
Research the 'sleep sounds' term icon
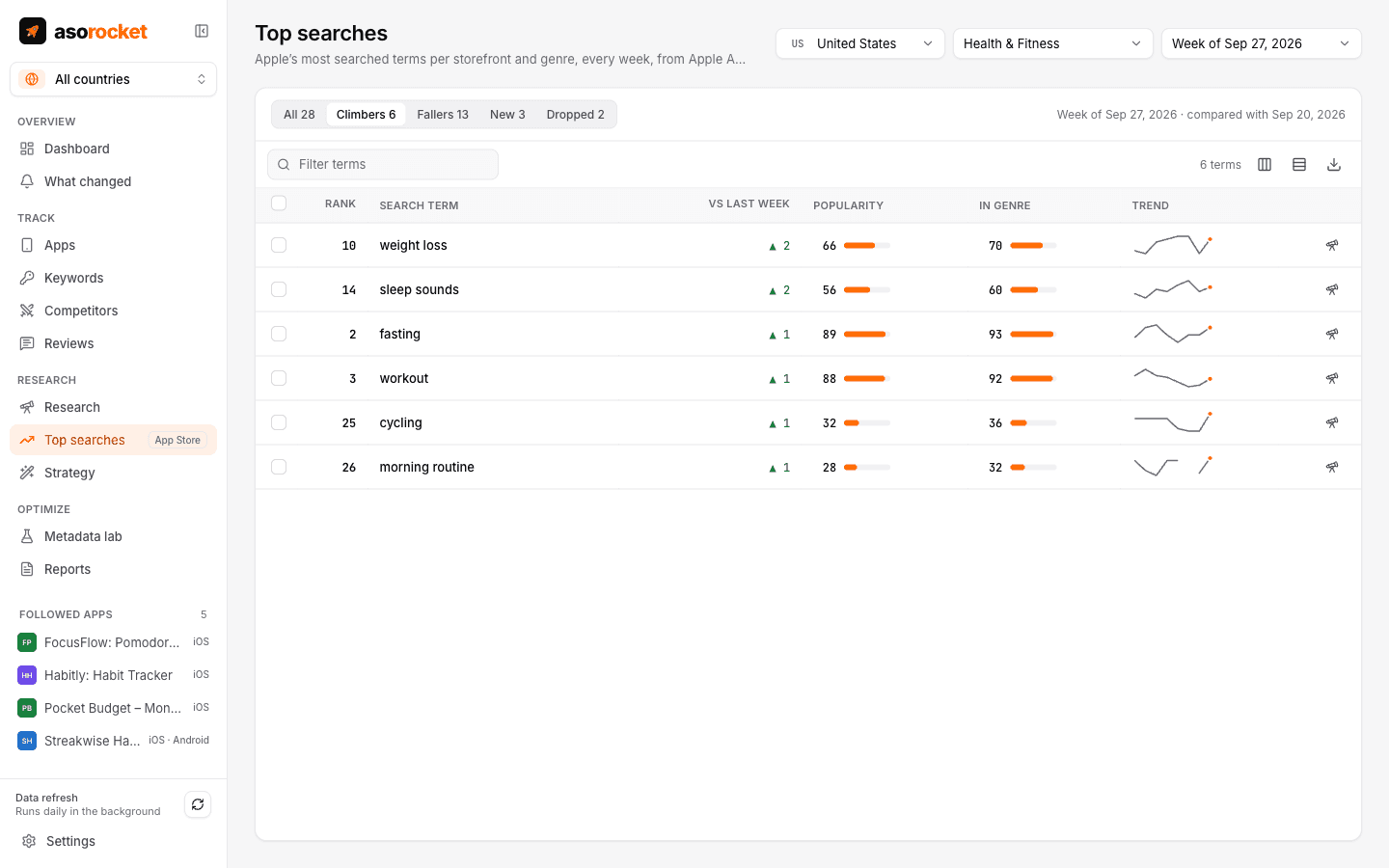click(1332, 290)
